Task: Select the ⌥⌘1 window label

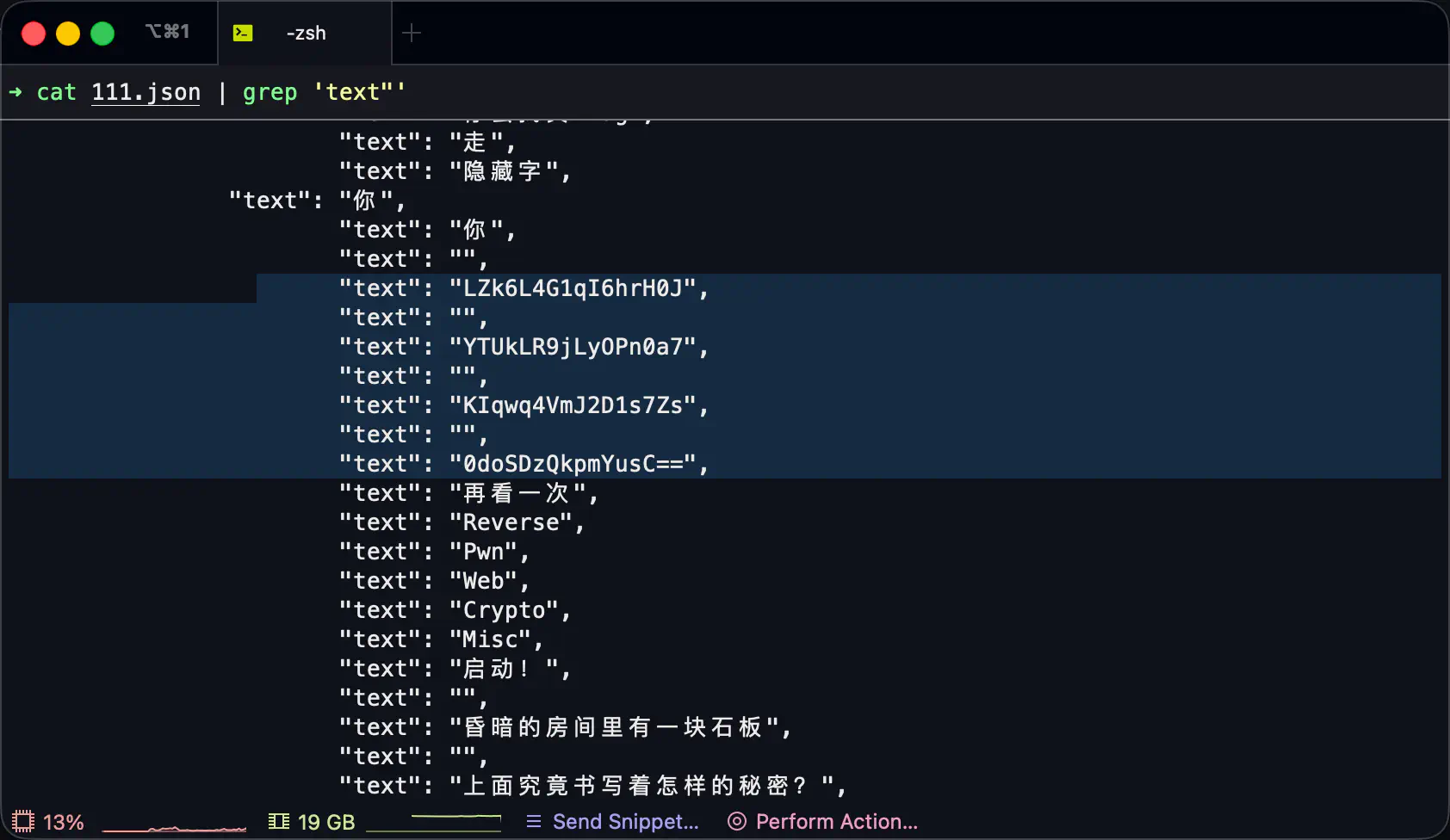Action: [167, 32]
